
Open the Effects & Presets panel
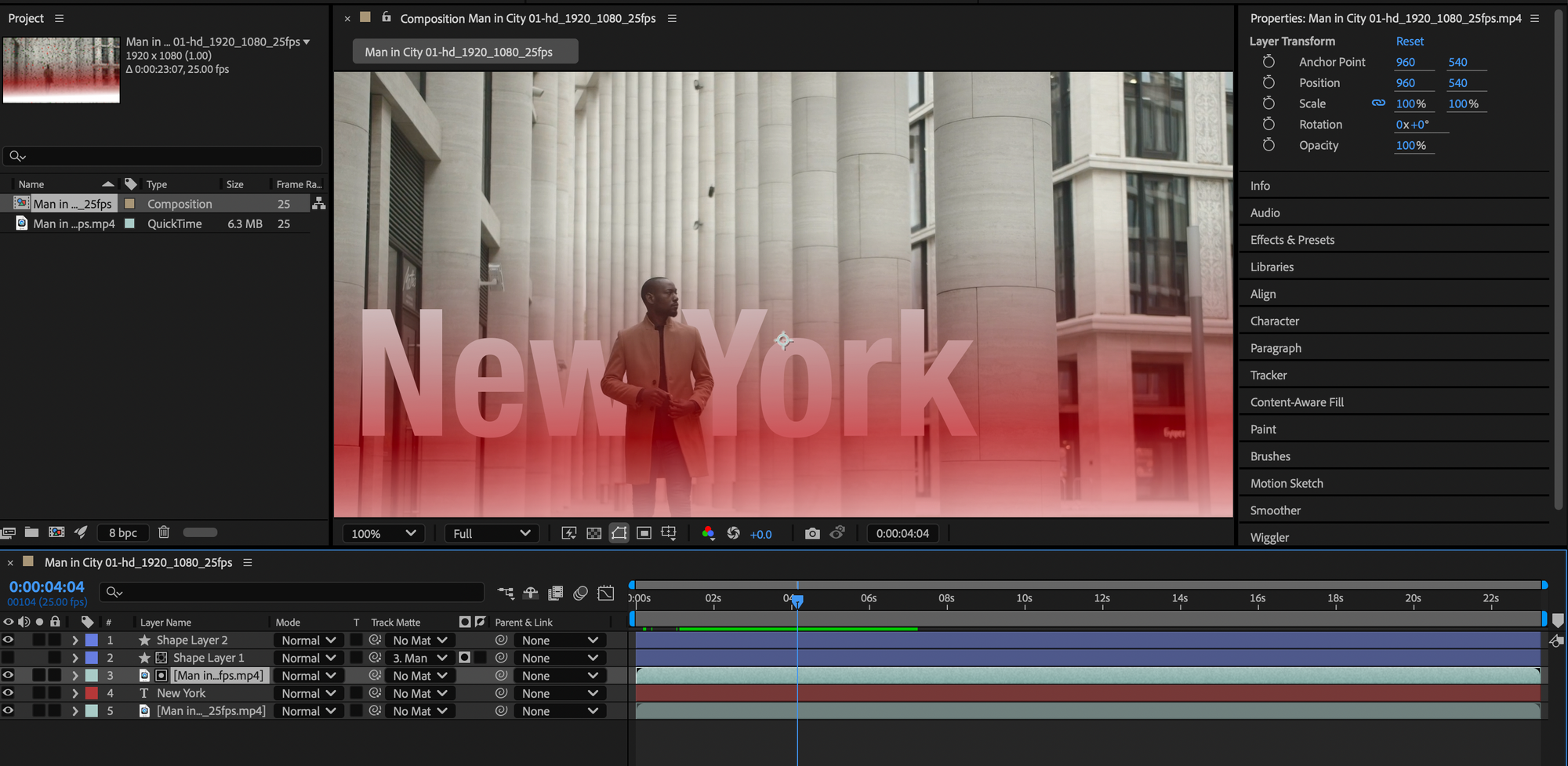tap(1292, 240)
